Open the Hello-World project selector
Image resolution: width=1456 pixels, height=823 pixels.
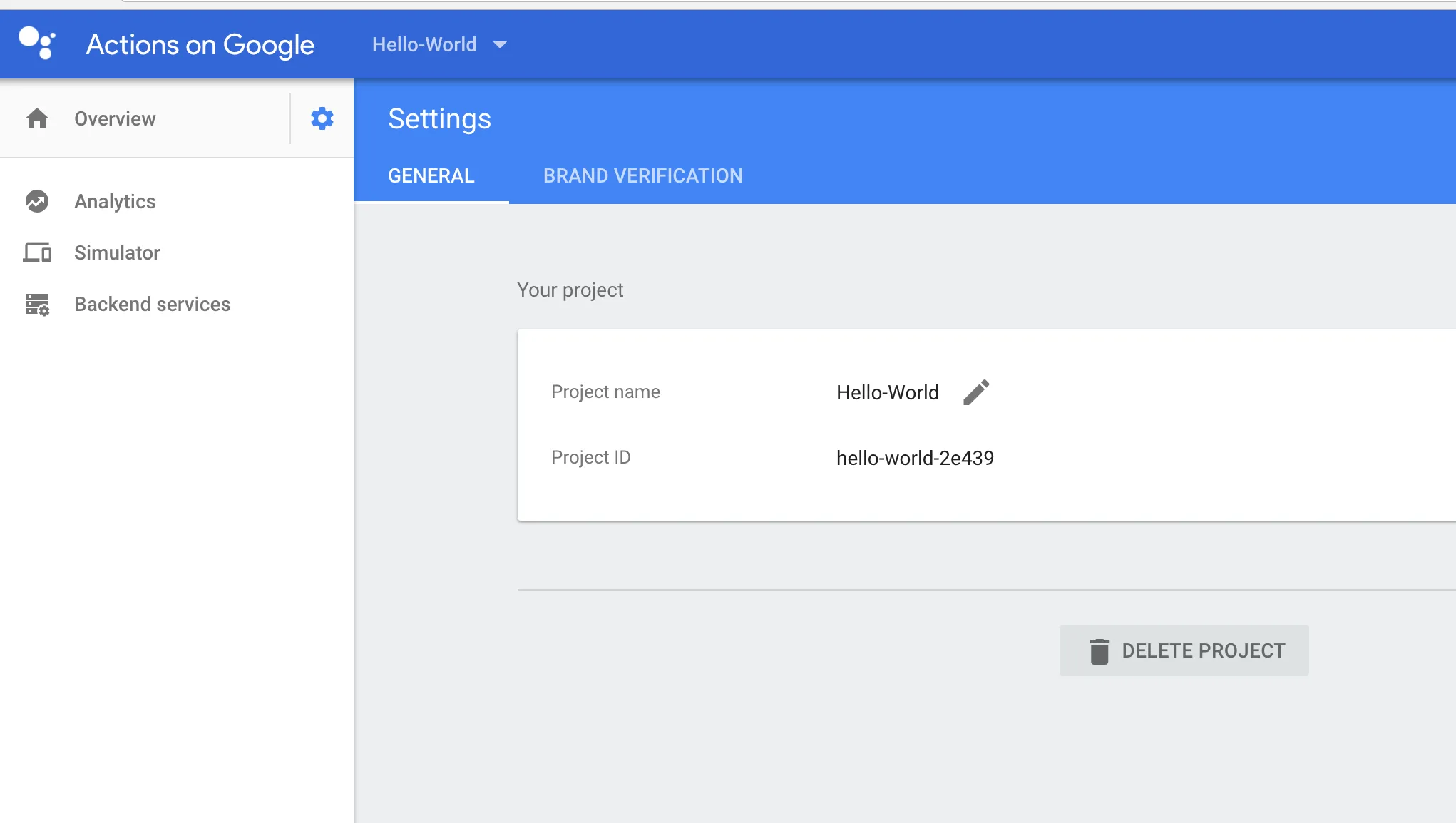click(x=425, y=45)
